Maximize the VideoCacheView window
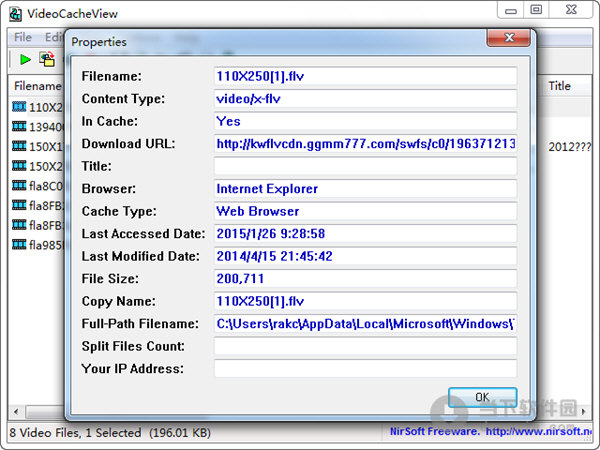Image resolution: width=600 pixels, height=450 pixels. tap(536, 10)
